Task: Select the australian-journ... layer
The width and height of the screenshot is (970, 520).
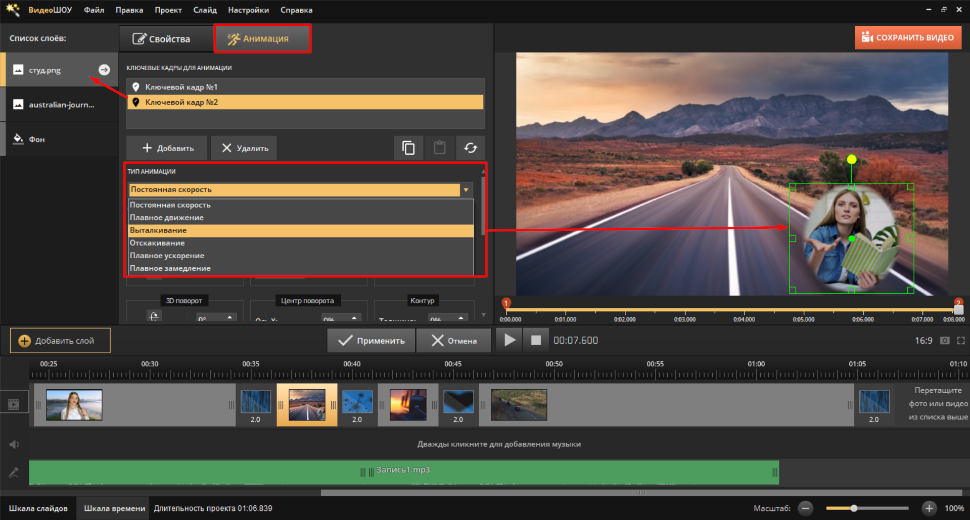Action: point(59,104)
